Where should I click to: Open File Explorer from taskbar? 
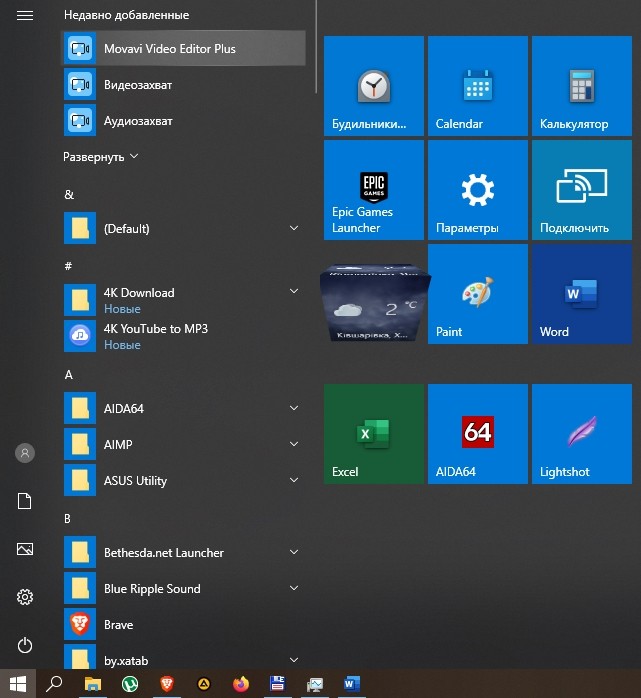[93, 683]
